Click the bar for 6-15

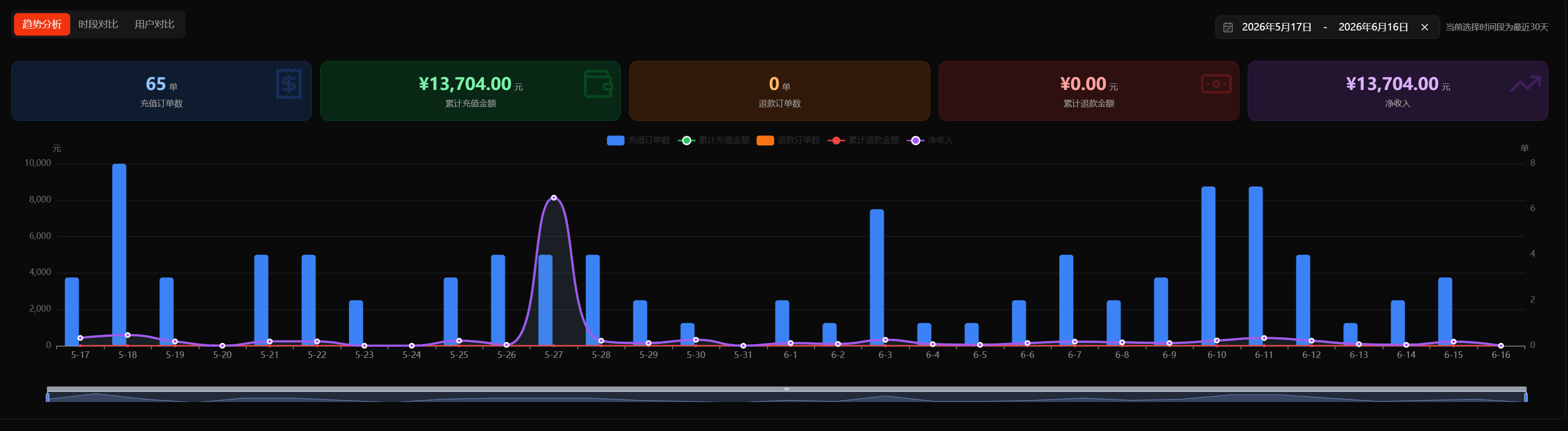(x=1445, y=312)
